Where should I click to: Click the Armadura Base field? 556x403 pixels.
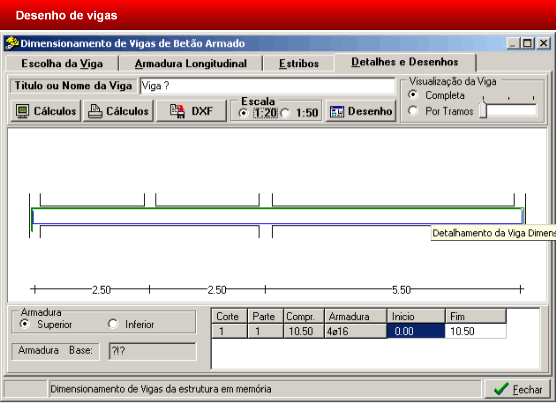pyautogui.click(x=152, y=351)
